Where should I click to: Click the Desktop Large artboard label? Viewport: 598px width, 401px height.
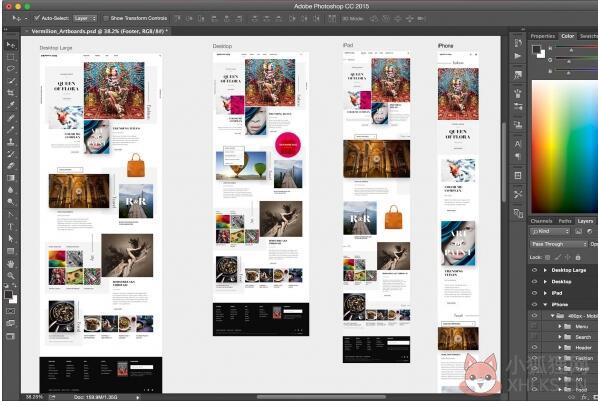56,48
